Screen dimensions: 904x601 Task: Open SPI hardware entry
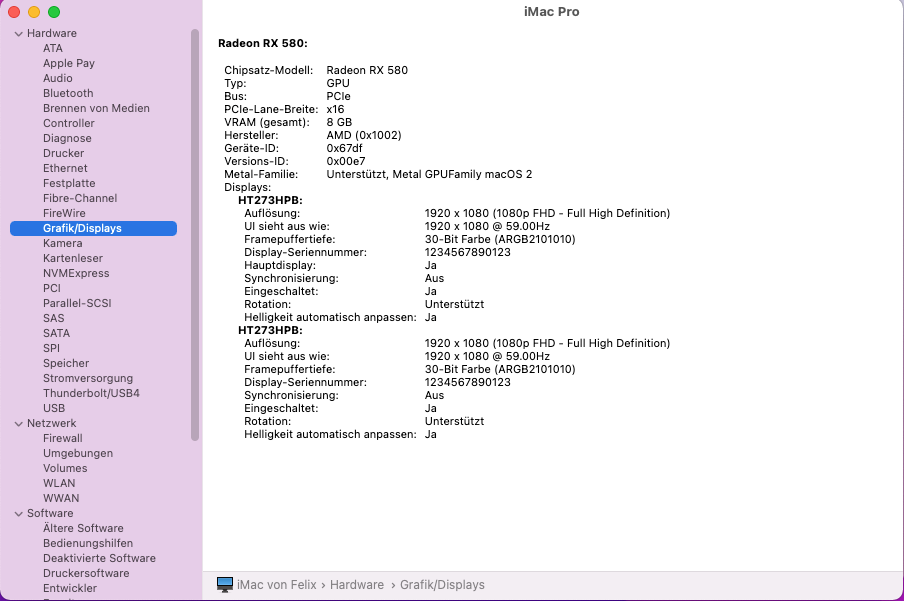[51, 348]
